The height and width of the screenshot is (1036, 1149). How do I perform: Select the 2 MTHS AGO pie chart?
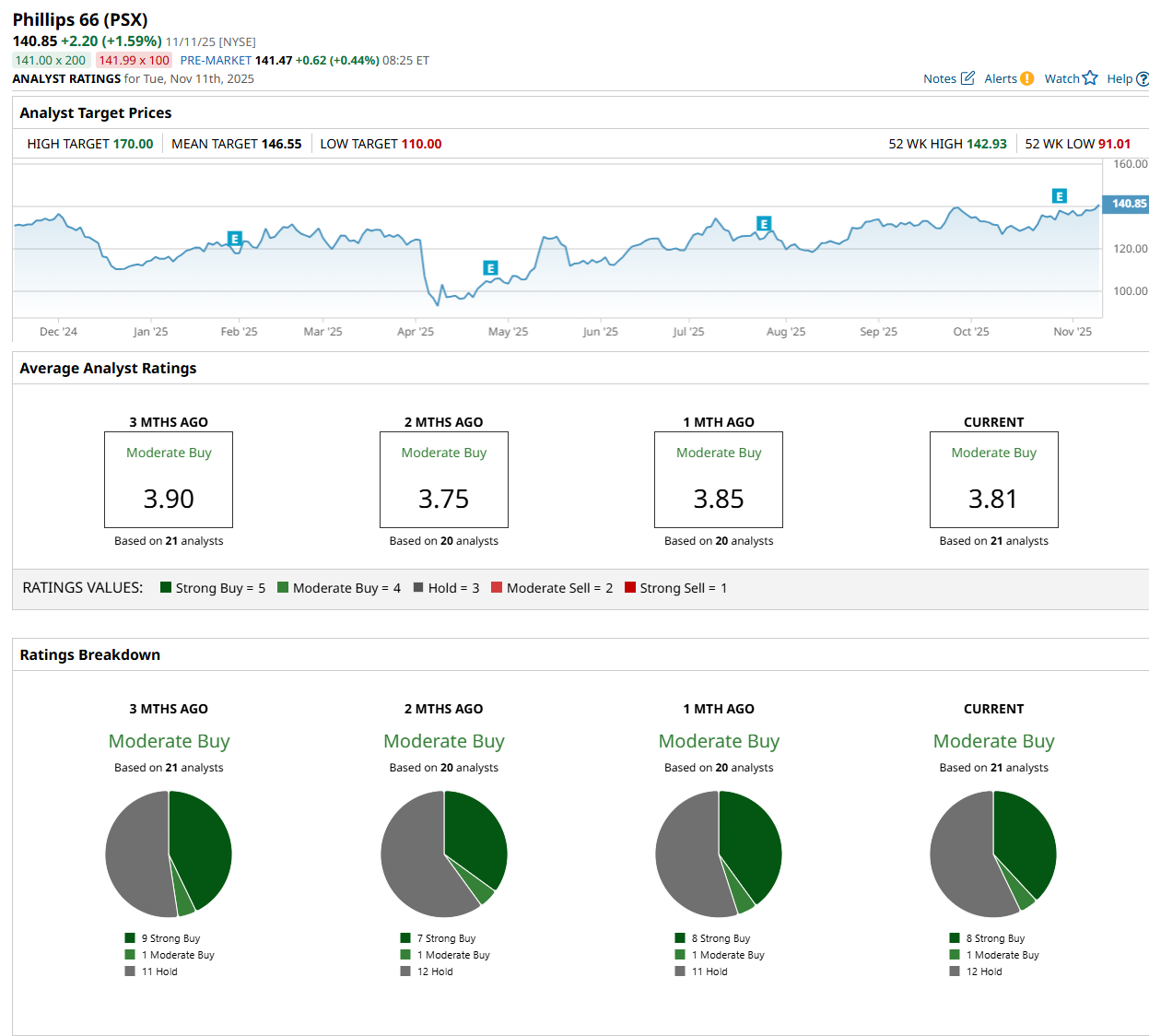coord(444,854)
